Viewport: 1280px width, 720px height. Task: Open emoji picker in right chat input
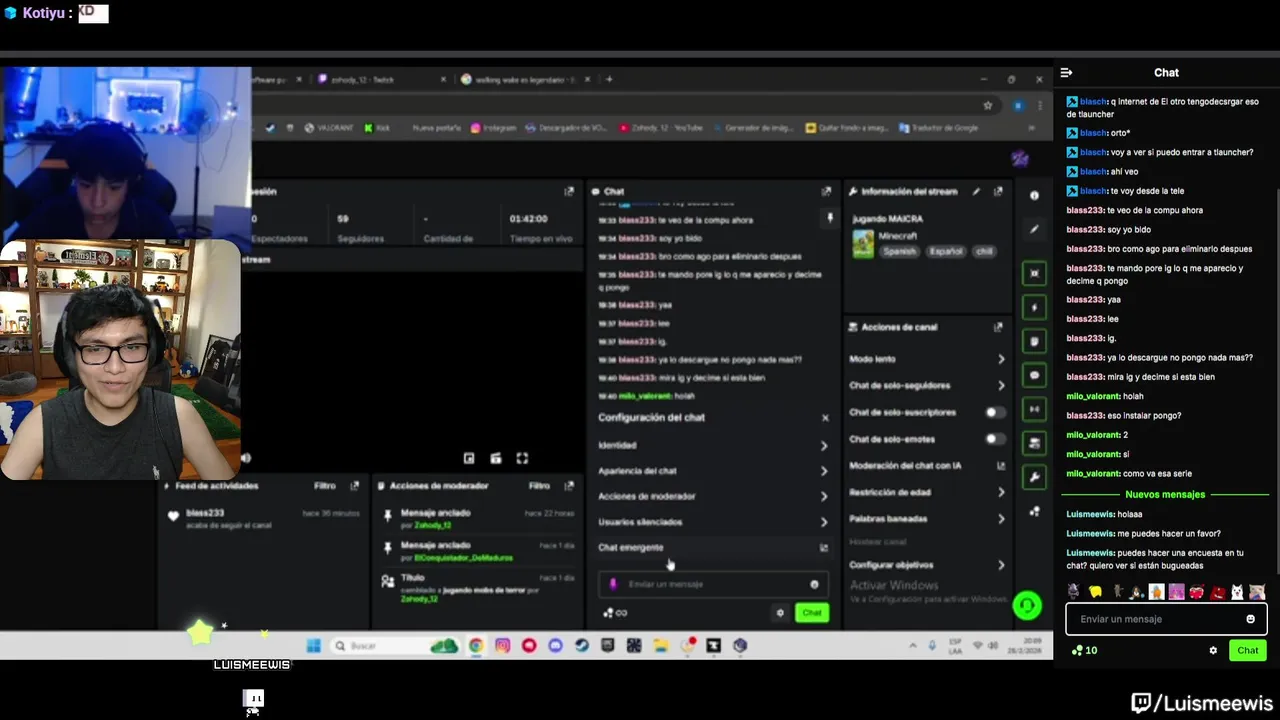coord(1250,619)
